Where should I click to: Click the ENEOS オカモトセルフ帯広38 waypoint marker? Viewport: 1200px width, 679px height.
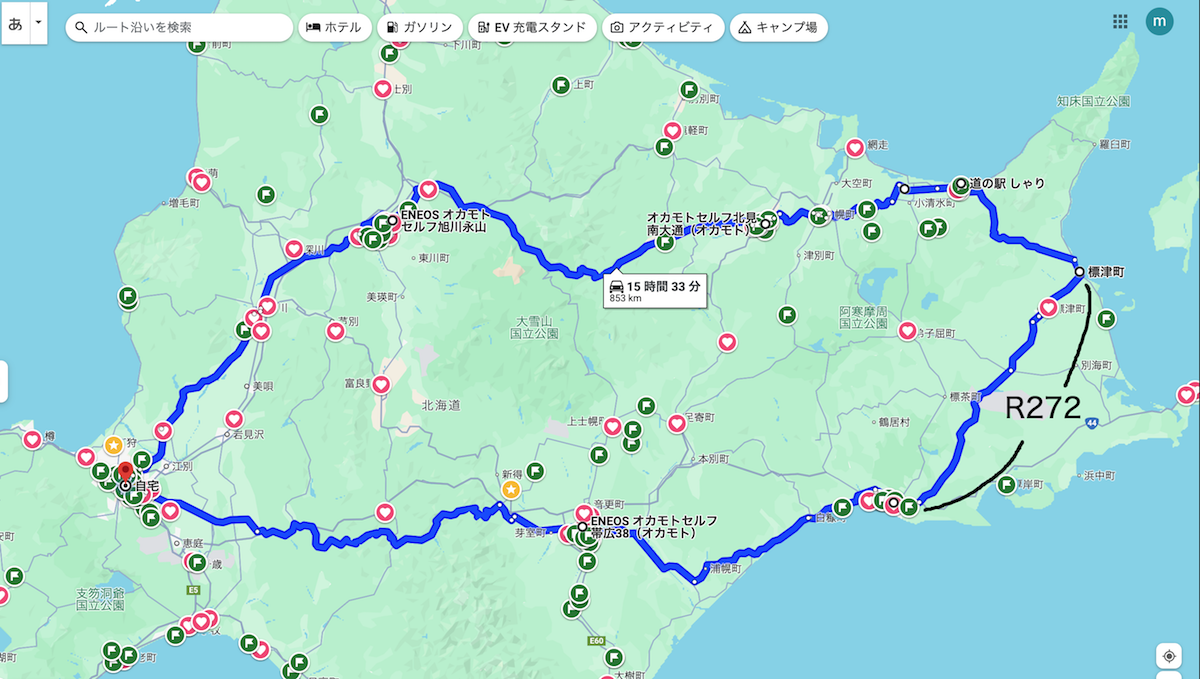(x=582, y=526)
